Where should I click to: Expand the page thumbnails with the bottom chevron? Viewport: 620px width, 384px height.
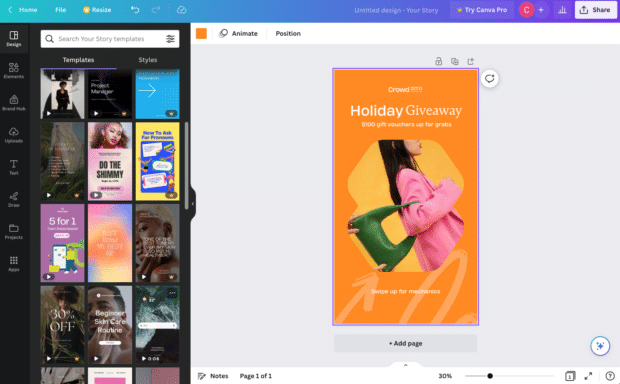pos(405,365)
